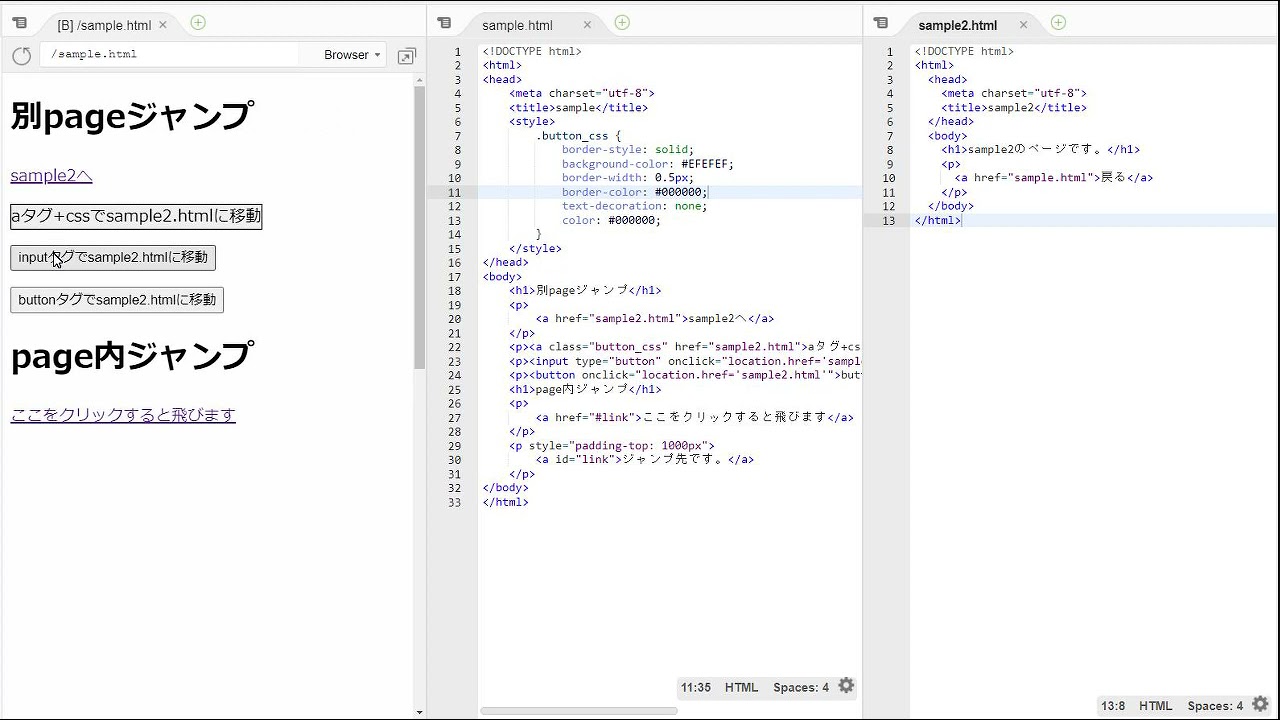Open pane menu icon left of sample.html editor tab
The height and width of the screenshot is (720, 1280).
click(x=444, y=23)
